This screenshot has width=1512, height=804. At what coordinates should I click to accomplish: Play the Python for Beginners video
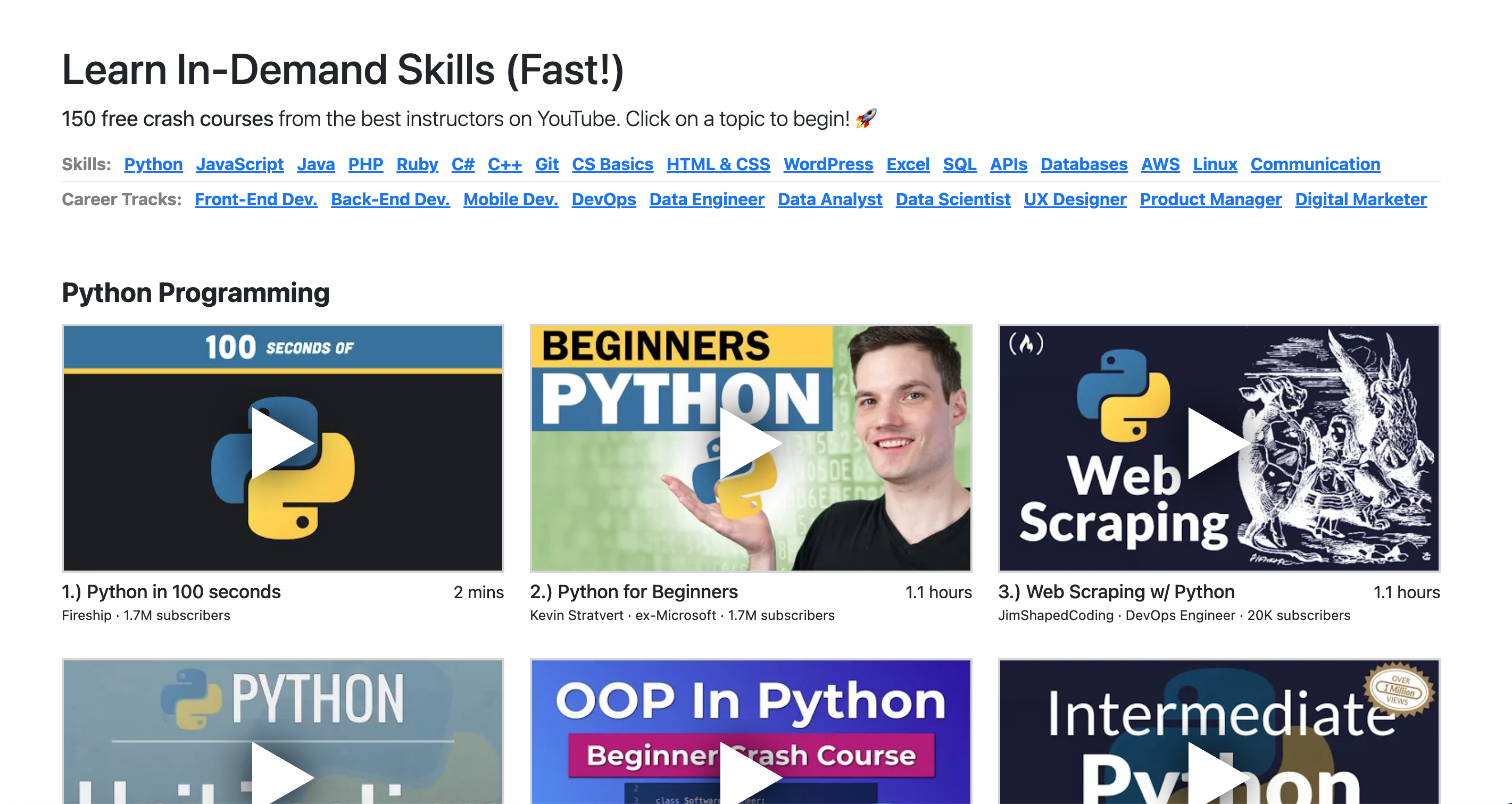point(751,447)
